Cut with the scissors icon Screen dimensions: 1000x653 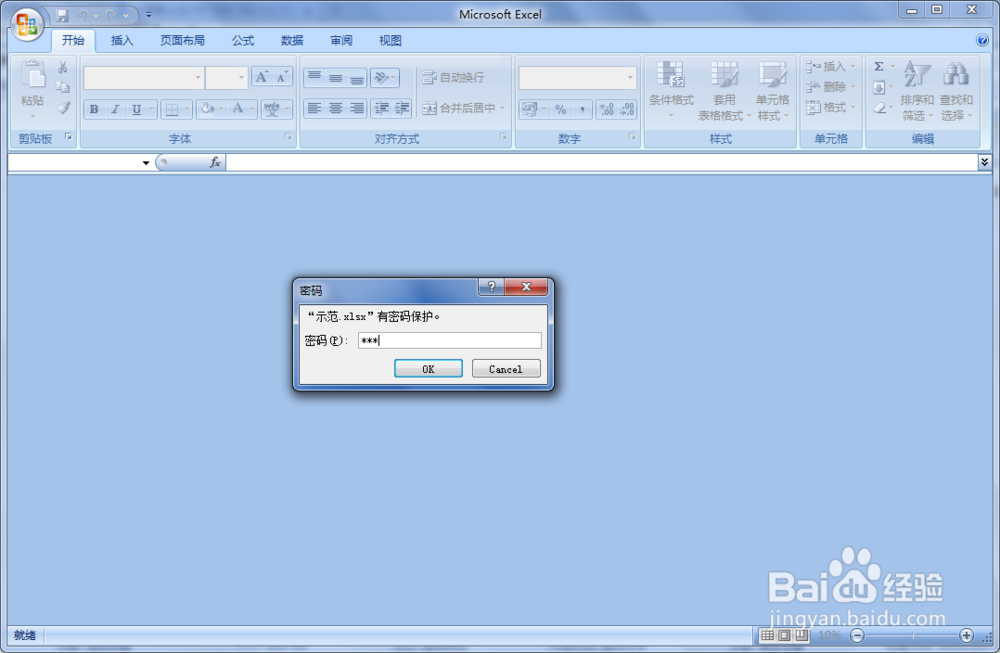tap(62, 67)
